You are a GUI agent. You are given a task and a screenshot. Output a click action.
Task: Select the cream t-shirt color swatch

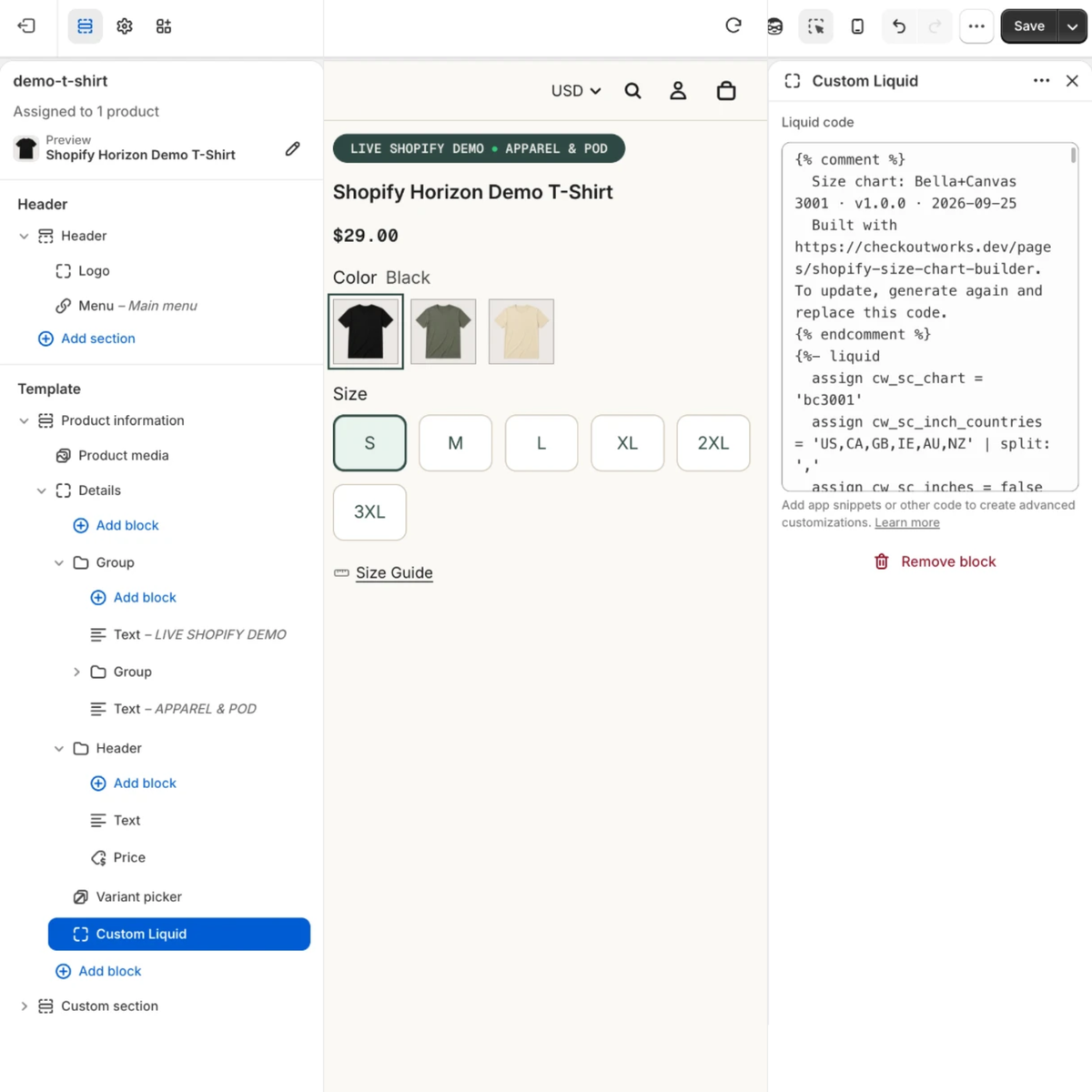coord(521,331)
